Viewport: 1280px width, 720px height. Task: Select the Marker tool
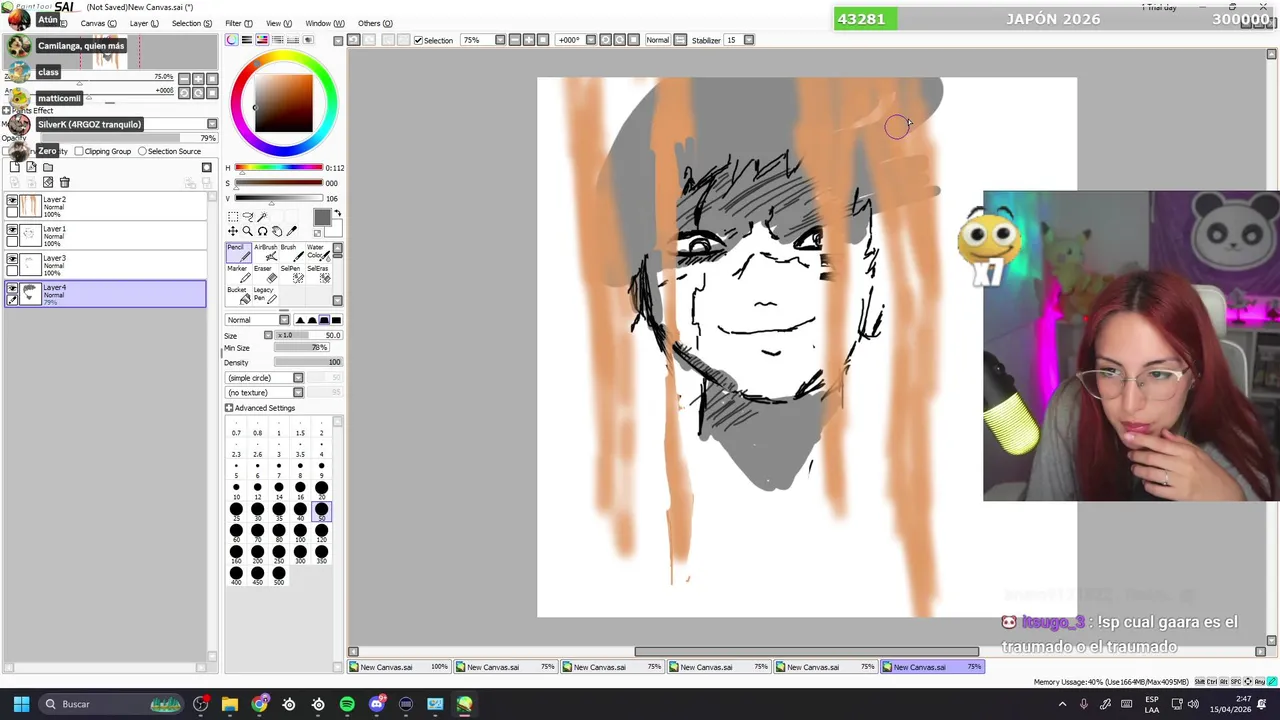pyautogui.click(x=237, y=274)
